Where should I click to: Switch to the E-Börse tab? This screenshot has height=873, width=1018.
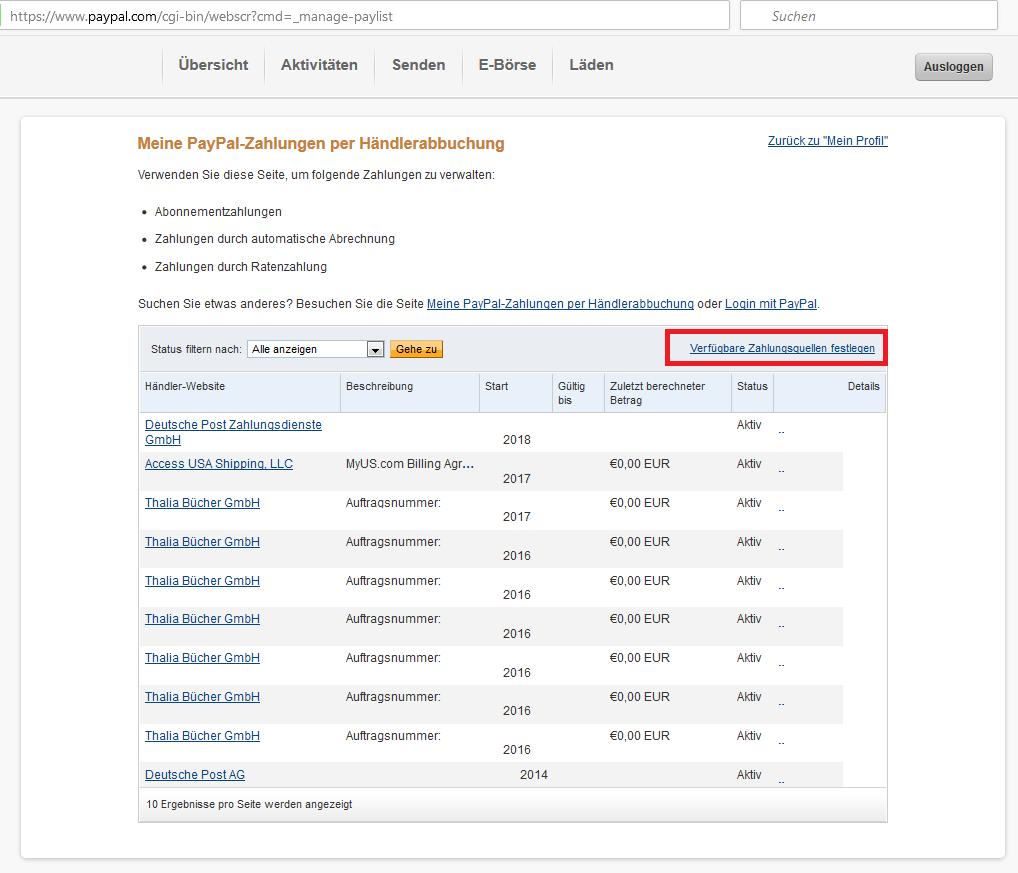point(507,65)
